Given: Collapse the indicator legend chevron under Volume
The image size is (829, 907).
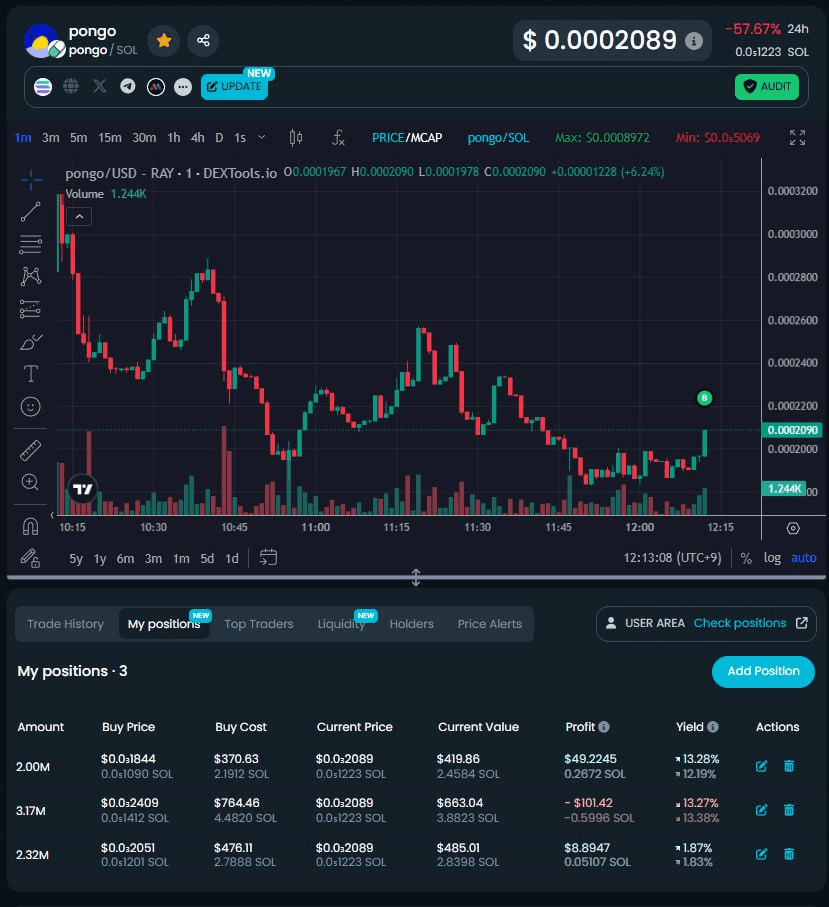Looking at the screenshot, I should point(79,217).
